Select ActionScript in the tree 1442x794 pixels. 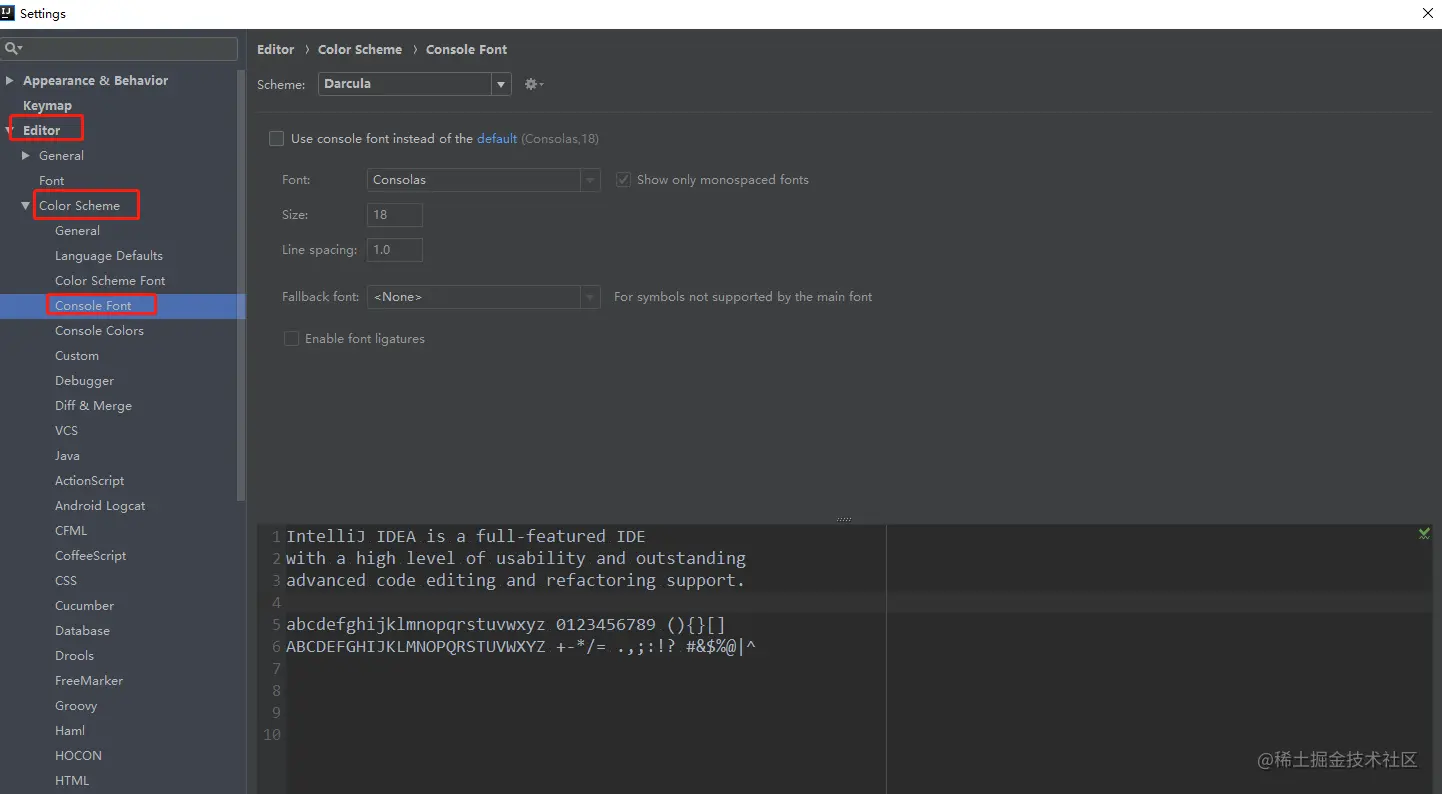[90, 480]
